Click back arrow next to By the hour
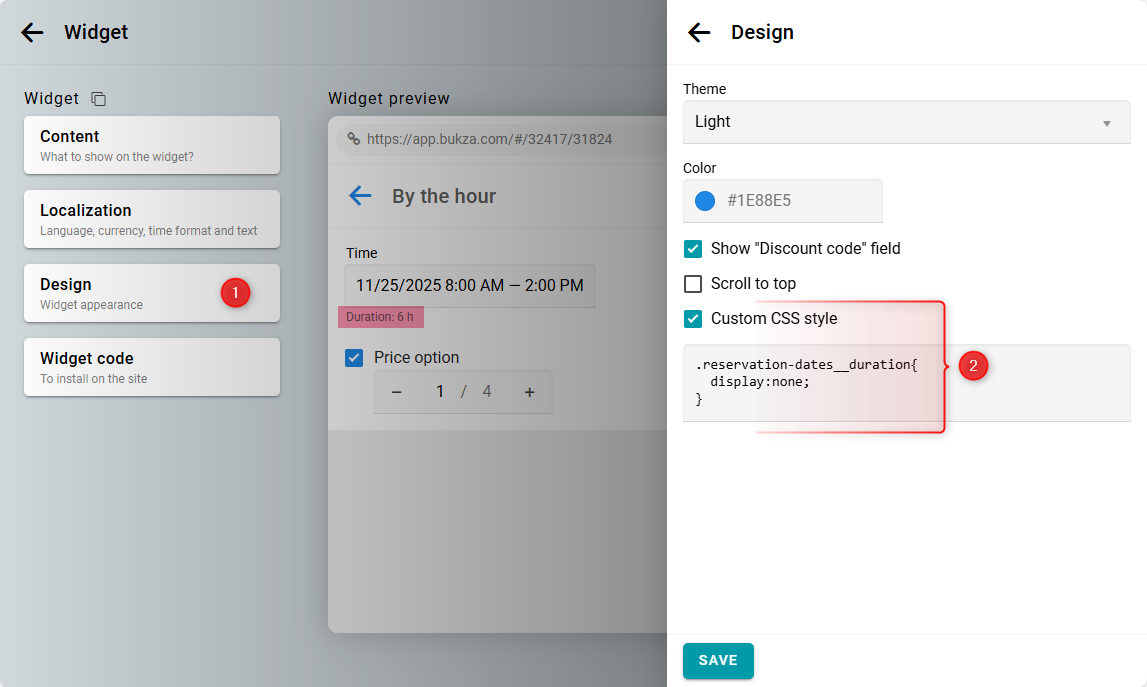 pyautogui.click(x=360, y=195)
